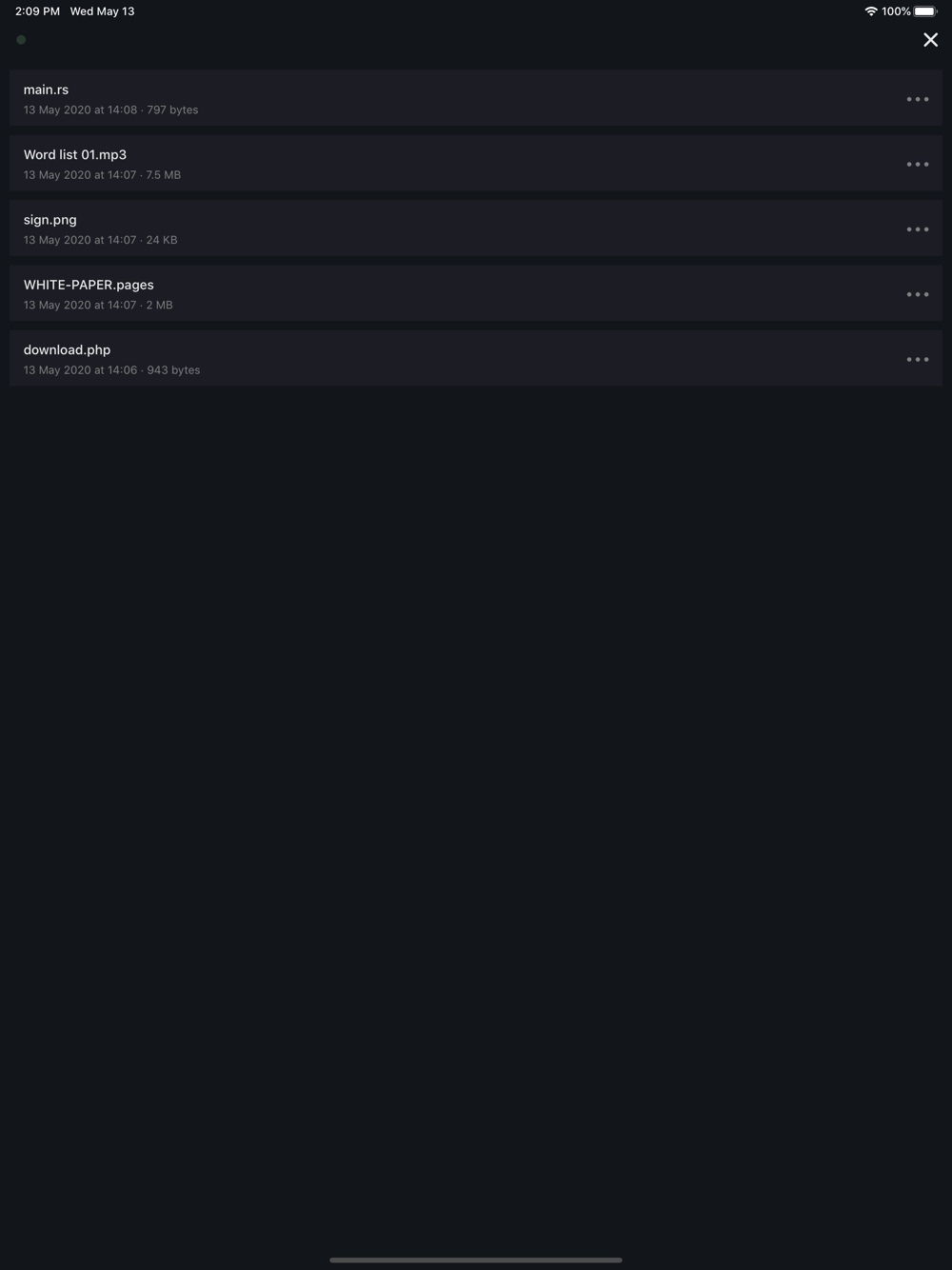Tap the Wi-Fi icon in status bar
The height and width of the screenshot is (1270, 952).
click(870, 11)
